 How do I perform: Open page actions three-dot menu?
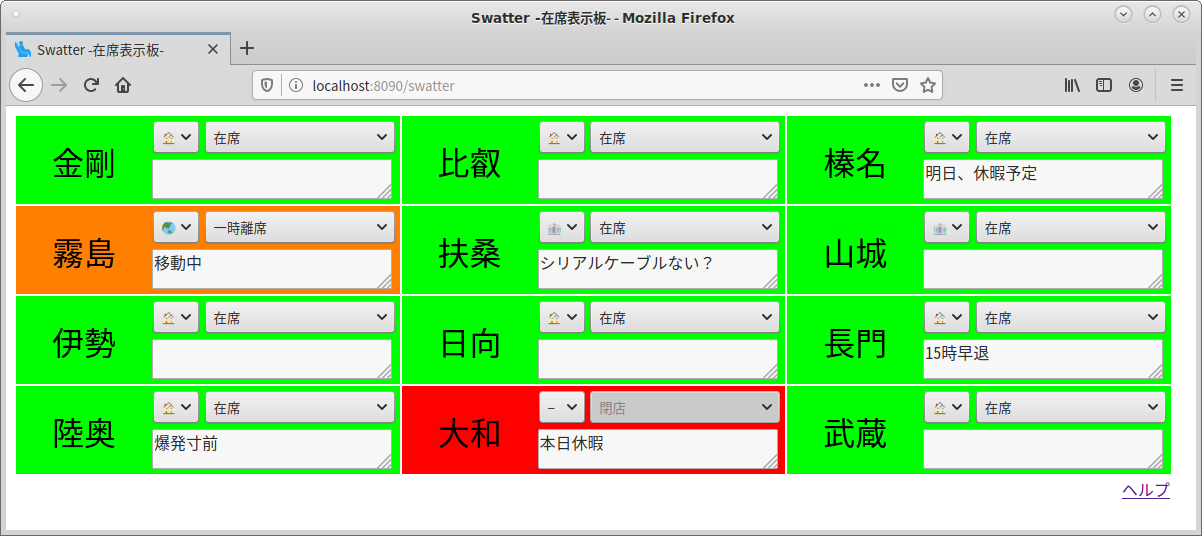tap(872, 85)
